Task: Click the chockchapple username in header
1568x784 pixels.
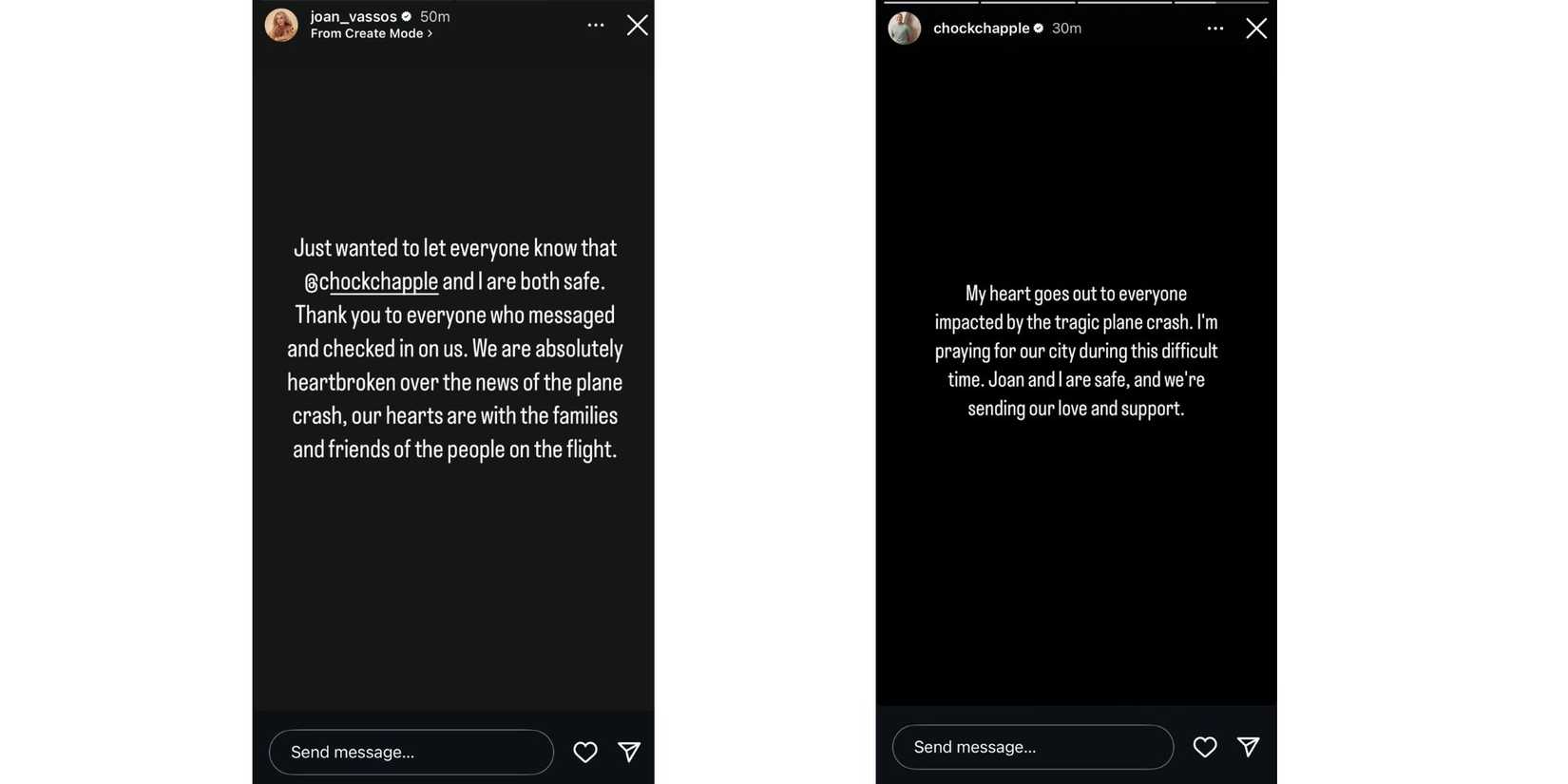Action: coord(981,29)
